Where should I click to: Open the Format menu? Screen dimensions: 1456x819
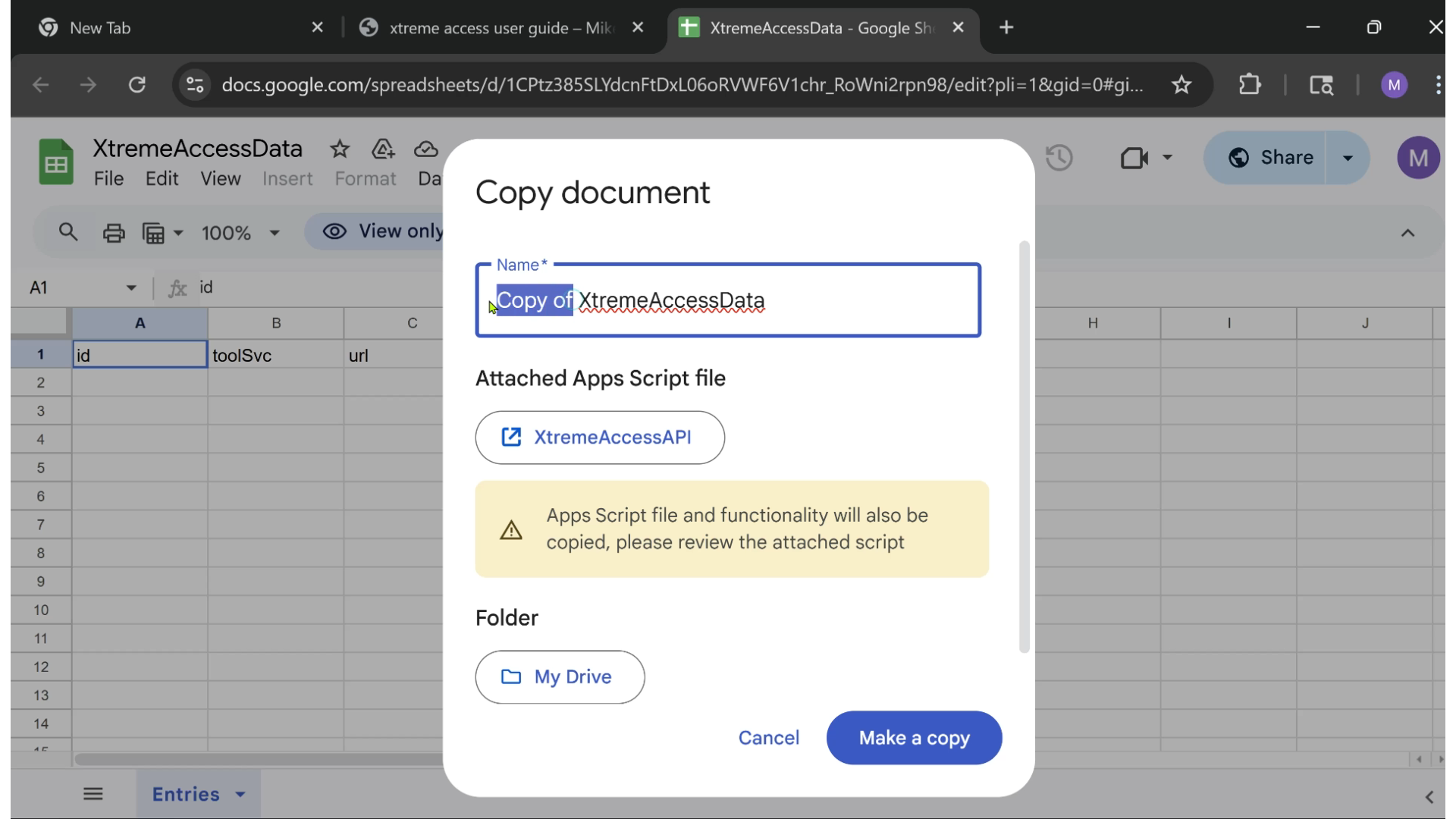[366, 179]
